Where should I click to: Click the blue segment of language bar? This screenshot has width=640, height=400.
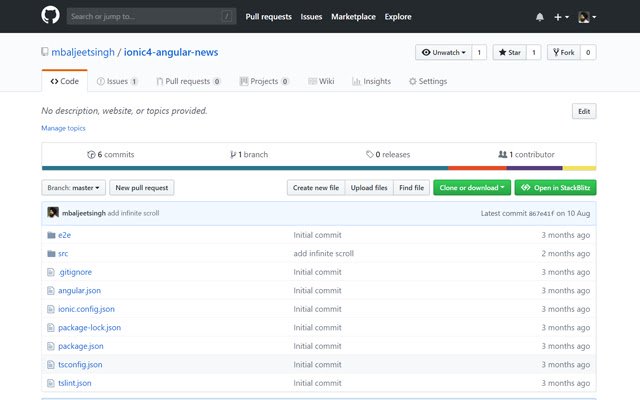245,168
